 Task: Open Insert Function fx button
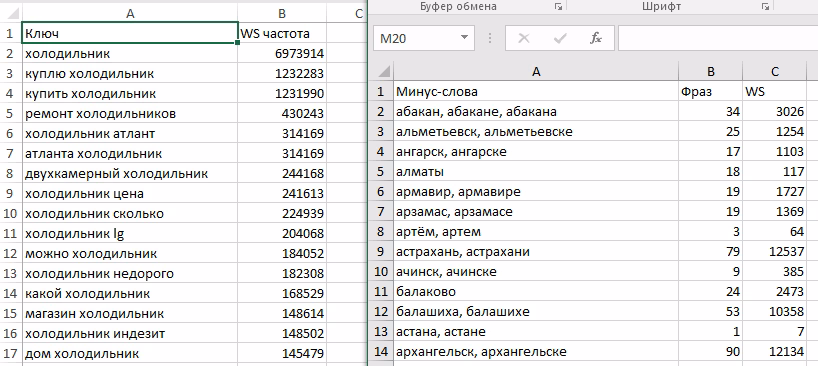coord(595,38)
